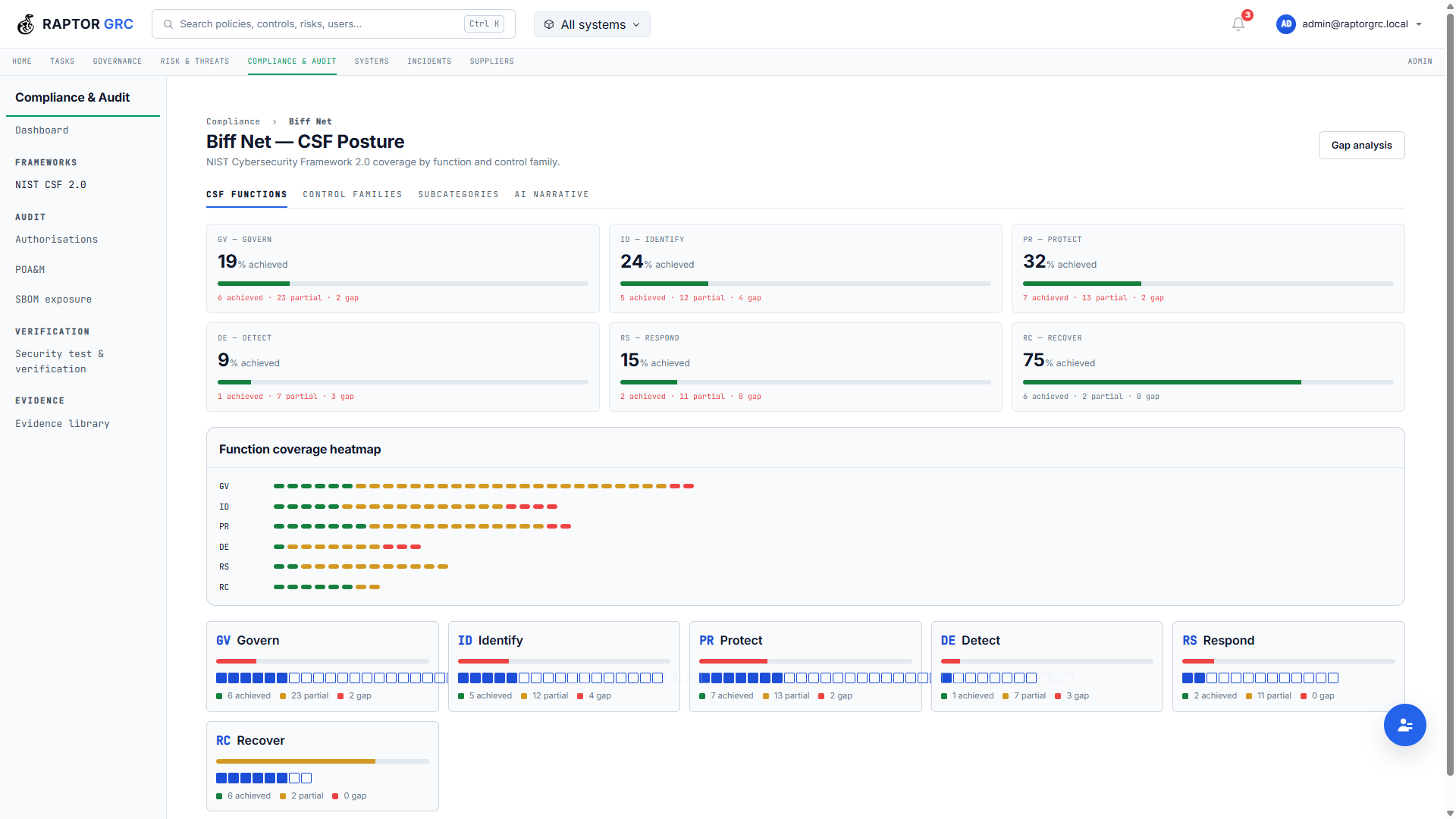Open the ID Identify bottom card title

[491, 641]
